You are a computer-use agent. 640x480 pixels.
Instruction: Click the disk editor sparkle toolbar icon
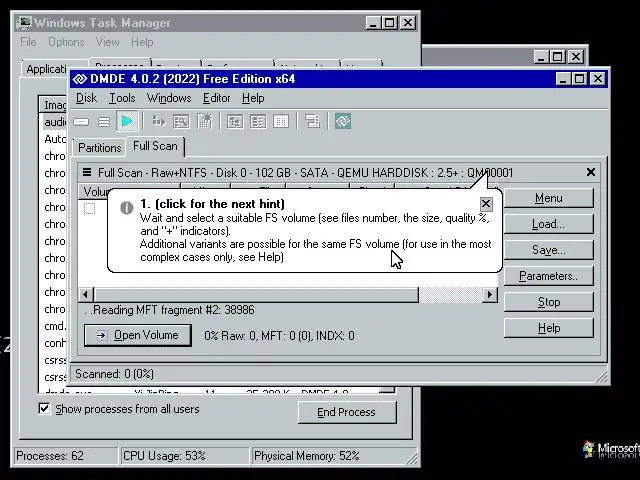[x=204, y=121]
